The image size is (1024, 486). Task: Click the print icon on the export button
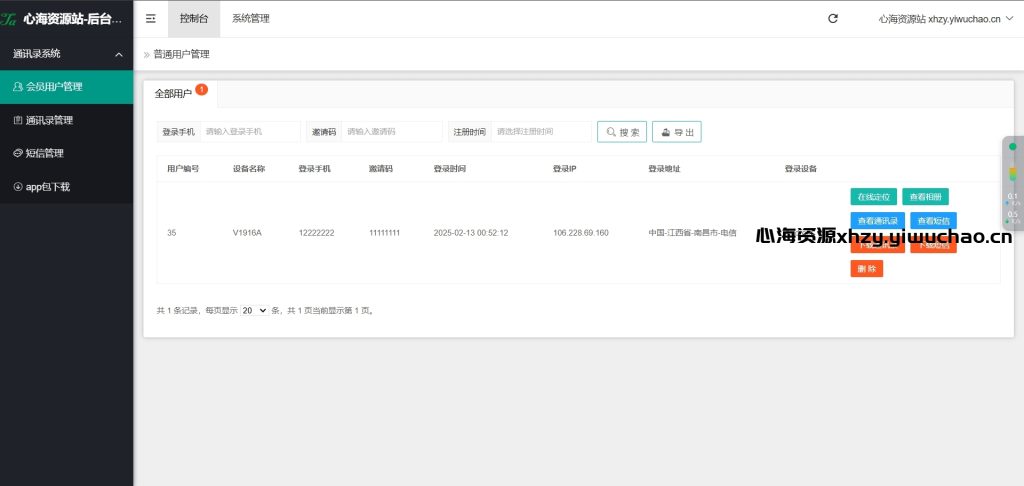click(665, 132)
